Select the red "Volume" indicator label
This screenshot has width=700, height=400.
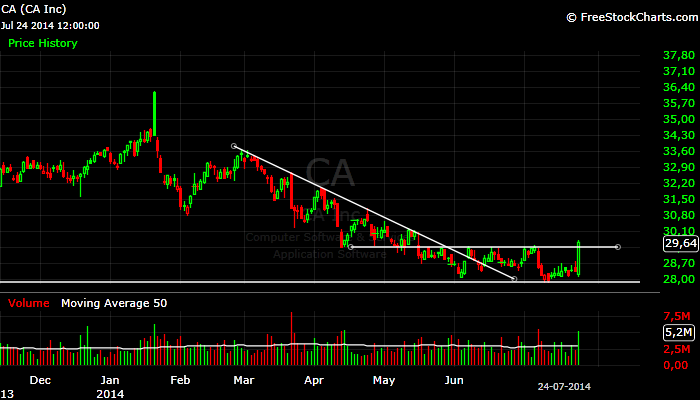pyautogui.click(x=29, y=303)
